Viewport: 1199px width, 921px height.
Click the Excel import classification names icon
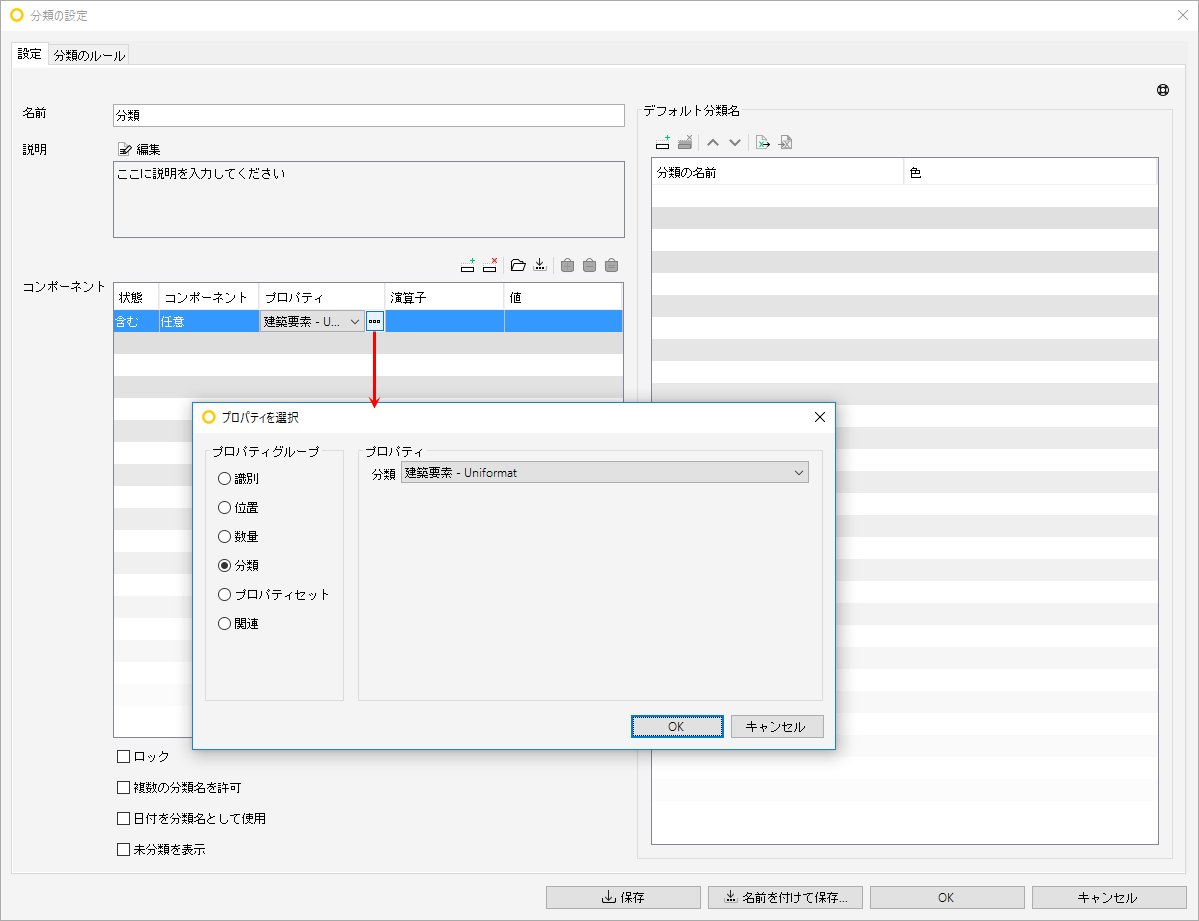click(x=785, y=142)
